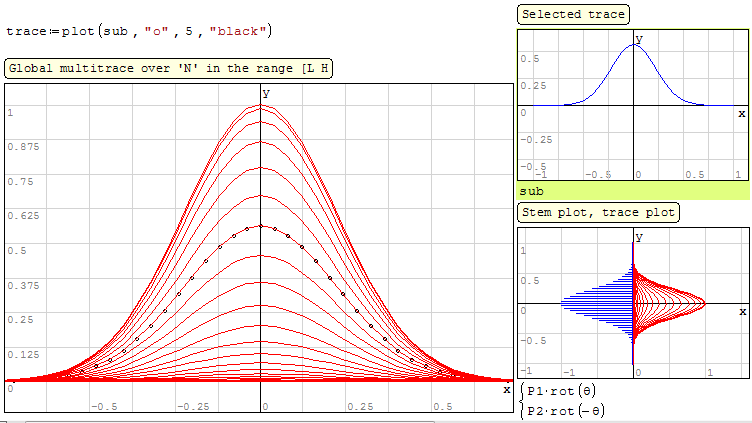
Task: Click the black circle marker at trace peak
Action: coord(260,226)
